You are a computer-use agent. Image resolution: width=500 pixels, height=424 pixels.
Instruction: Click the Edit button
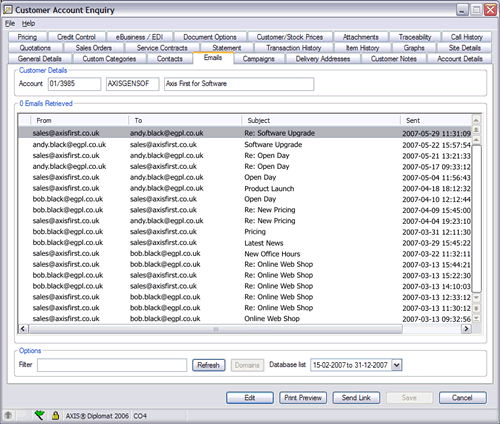point(250,398)
